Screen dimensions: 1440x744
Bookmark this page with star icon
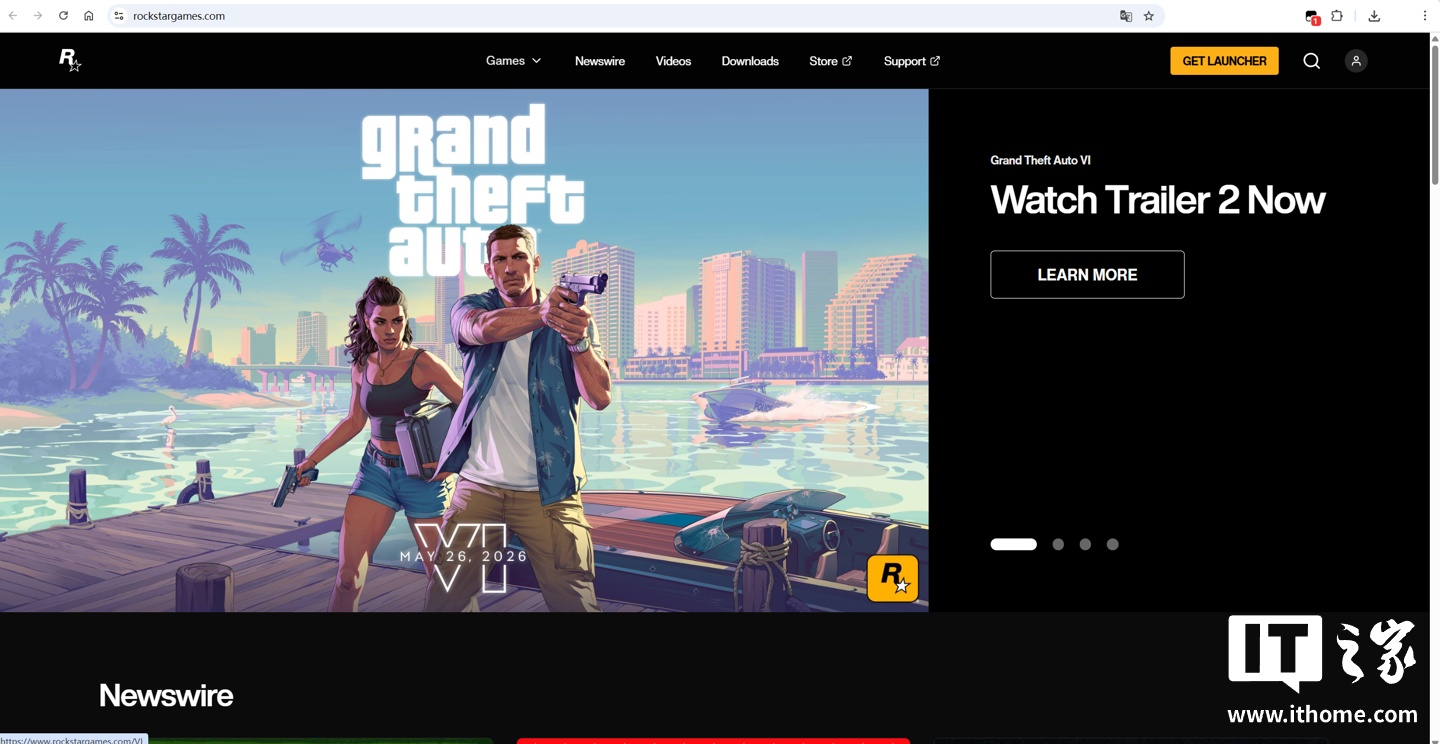(x=1149, y=16)
